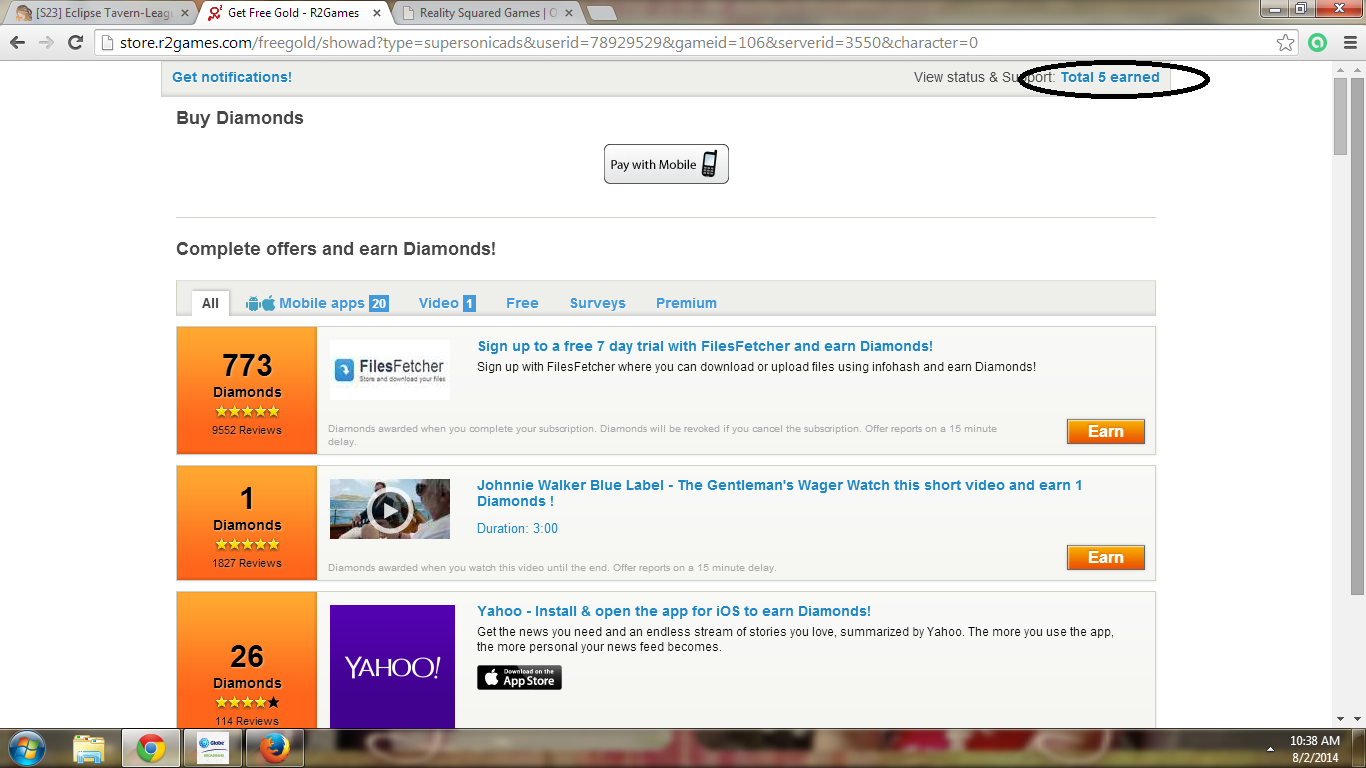This screenshot has height=768, width=1366.
Task: Play the Johnnie Walker video thumbnail
Action: 389,509
